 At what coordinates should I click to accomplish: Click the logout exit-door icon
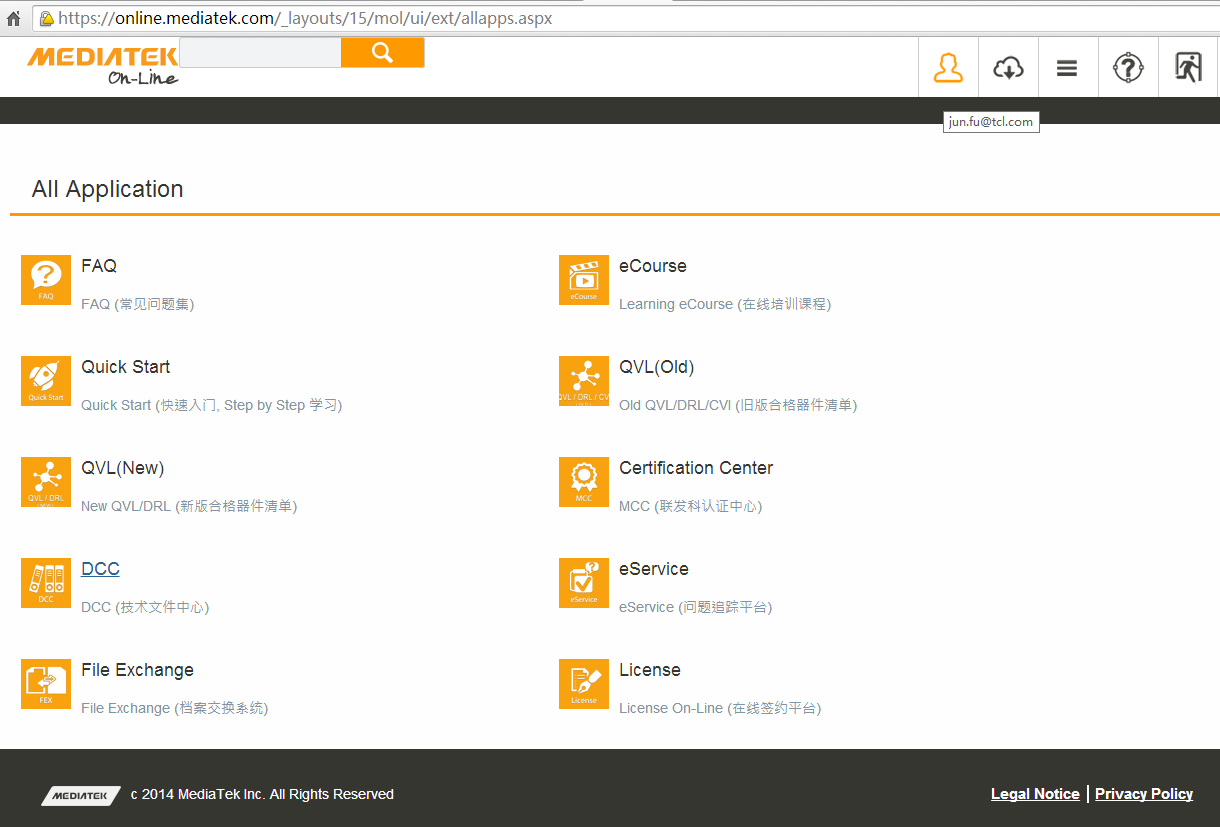tap(1188, 68)
